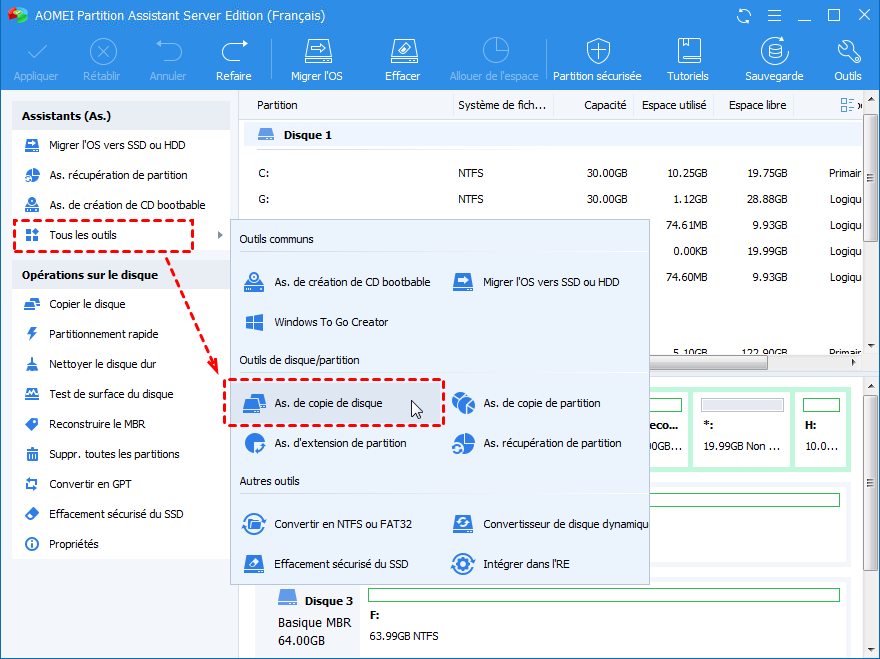Image resolution: width=880 pixels, height=659 pixels.
Task: Select the G: partition row
Action: (552, 199)
